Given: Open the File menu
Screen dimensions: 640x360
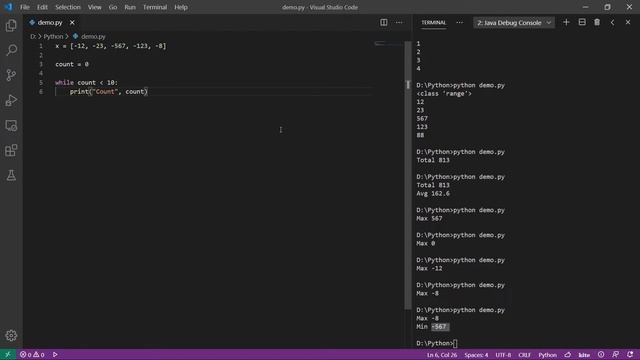Looking at the screenshot, I should [x=24, y=7].
